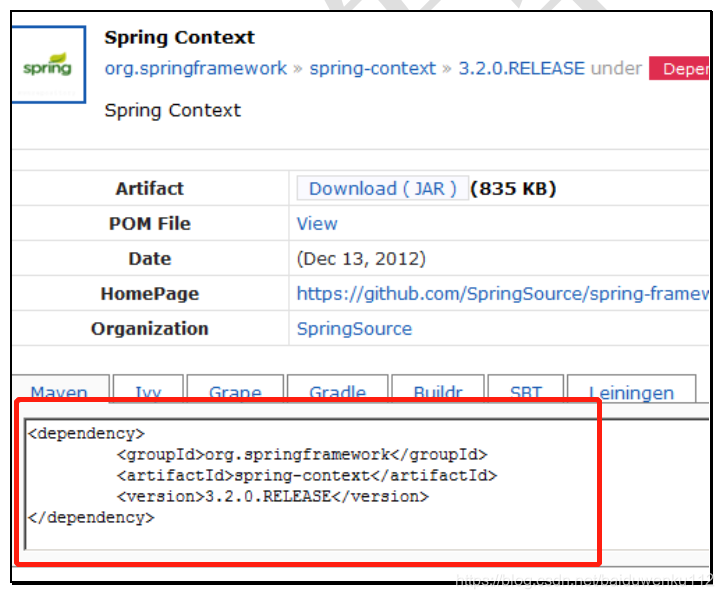Click the Spring logo thumbnail
Viewport: 724px width, 599px height.
[x=48, y=65]
